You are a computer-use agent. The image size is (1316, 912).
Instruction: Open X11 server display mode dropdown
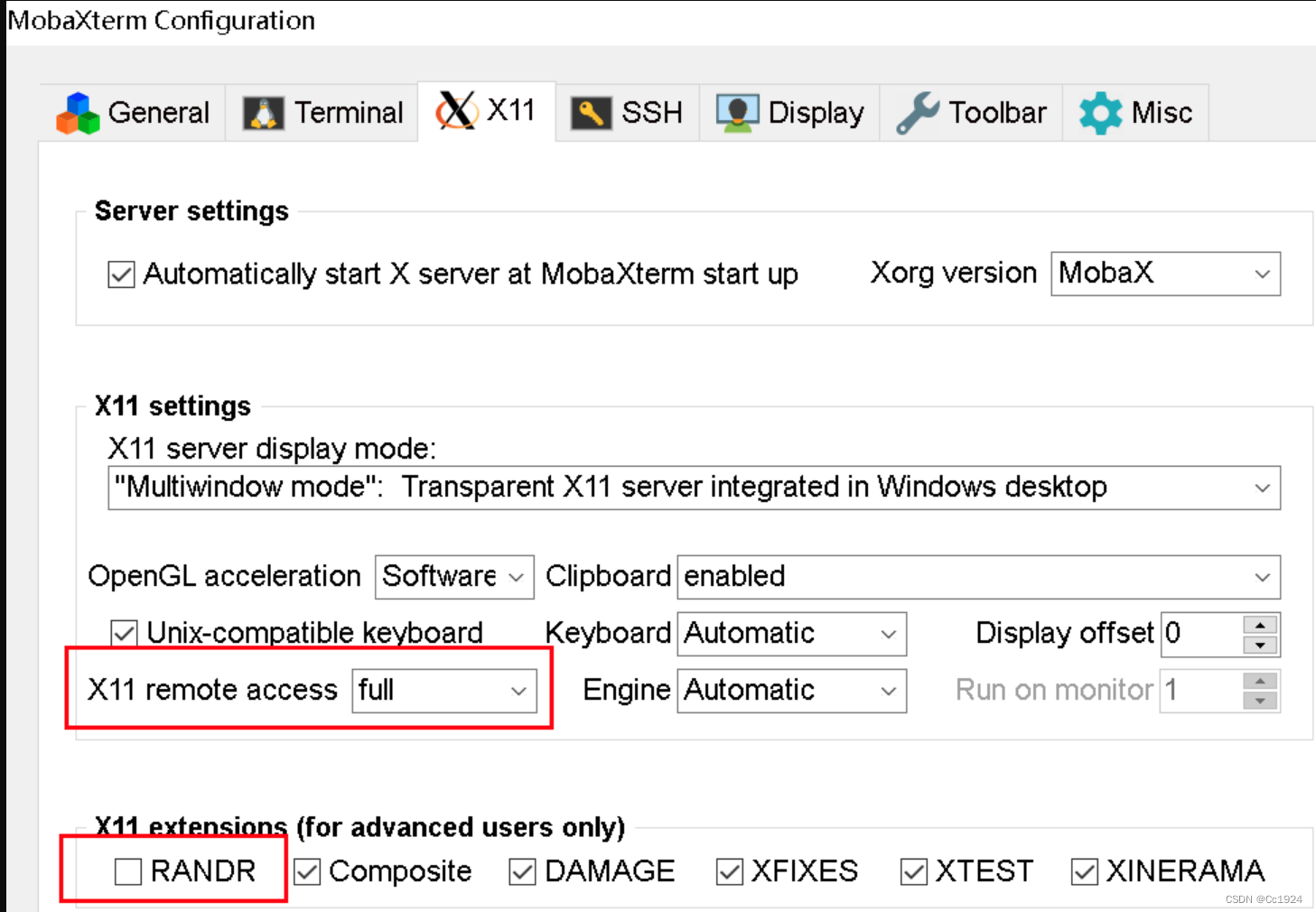pos(694,488)
